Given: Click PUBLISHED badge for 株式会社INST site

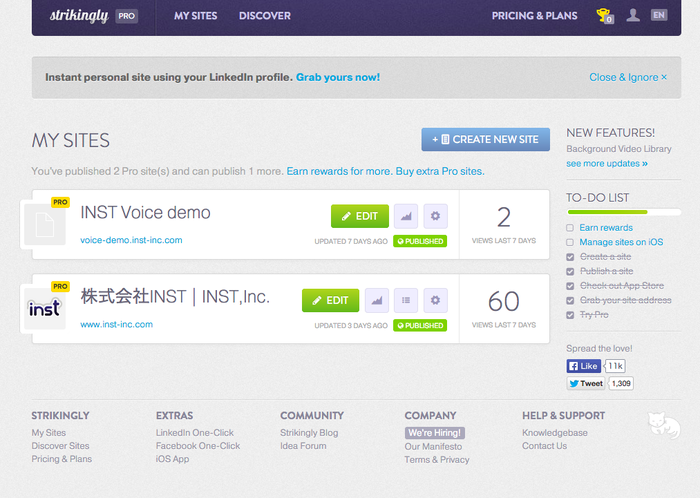Looking at the screenshot, I should coord(420,326).
